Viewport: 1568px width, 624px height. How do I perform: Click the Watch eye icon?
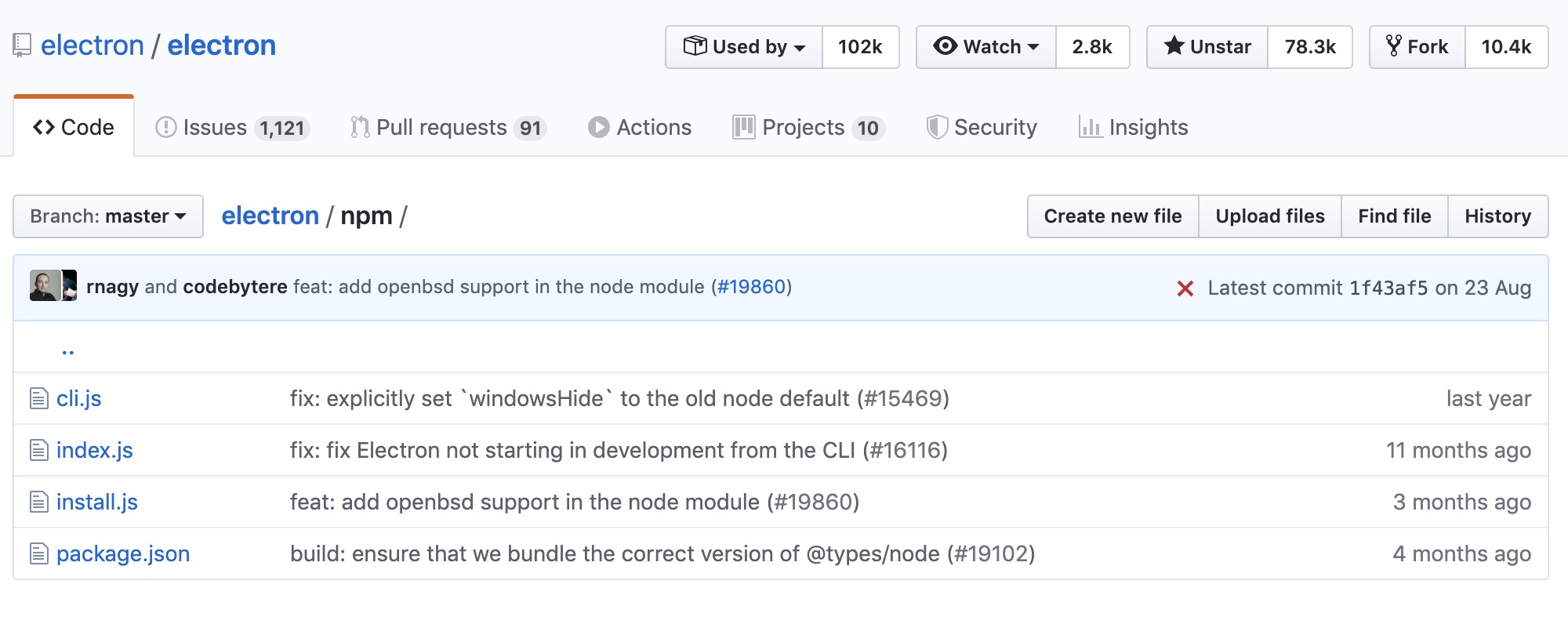946,46
